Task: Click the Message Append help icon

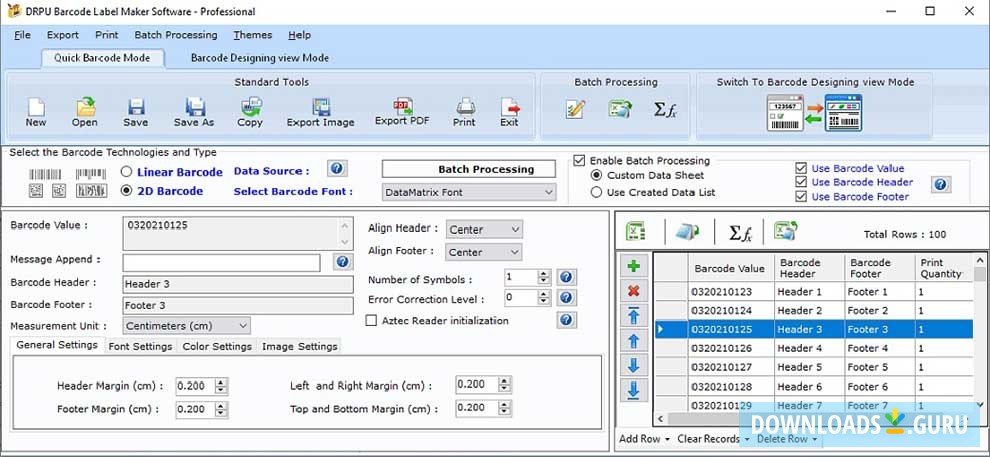Action: pyautogui.click(x=342, y=262)
